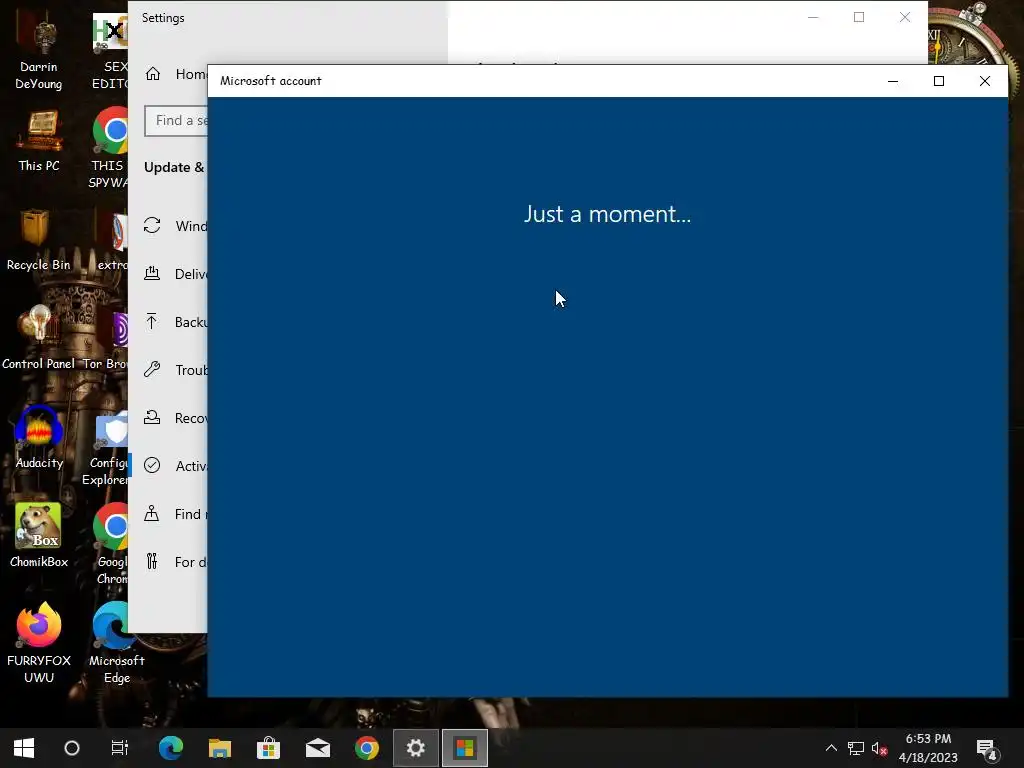Open This PC desktop icon
The image size is (1024, 768).
[x=39, y=140]
